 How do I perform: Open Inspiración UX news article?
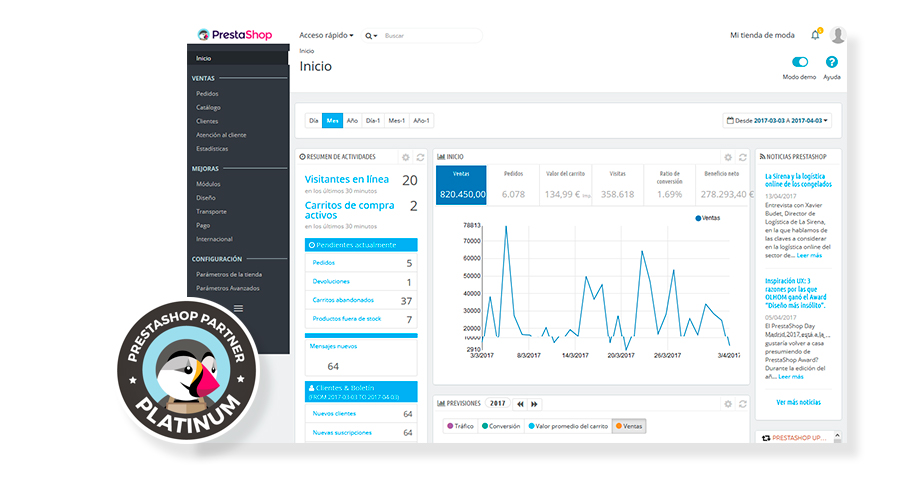tap(796, 294)
